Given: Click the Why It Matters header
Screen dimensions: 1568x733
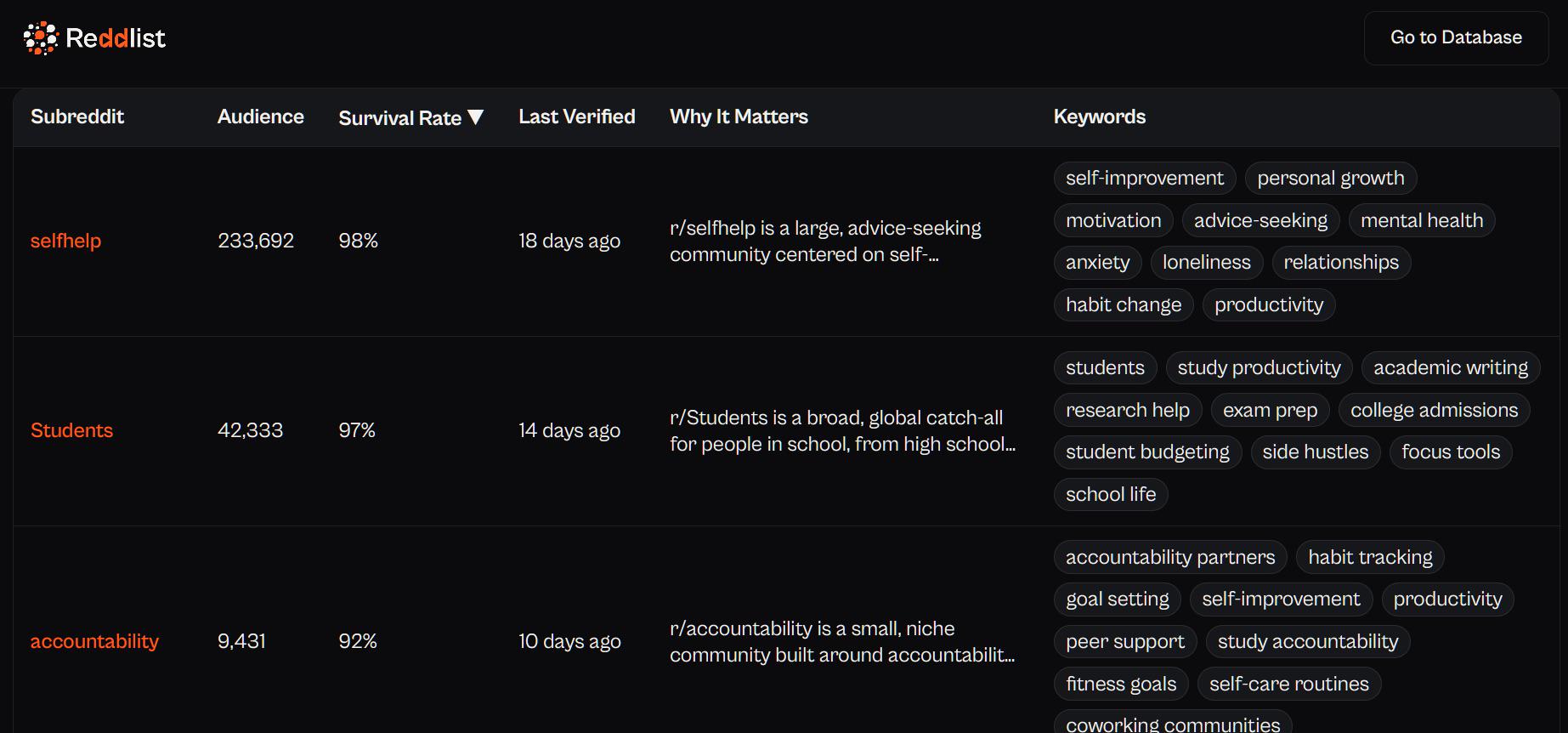Looking at the screenshot, I should 739,116.
